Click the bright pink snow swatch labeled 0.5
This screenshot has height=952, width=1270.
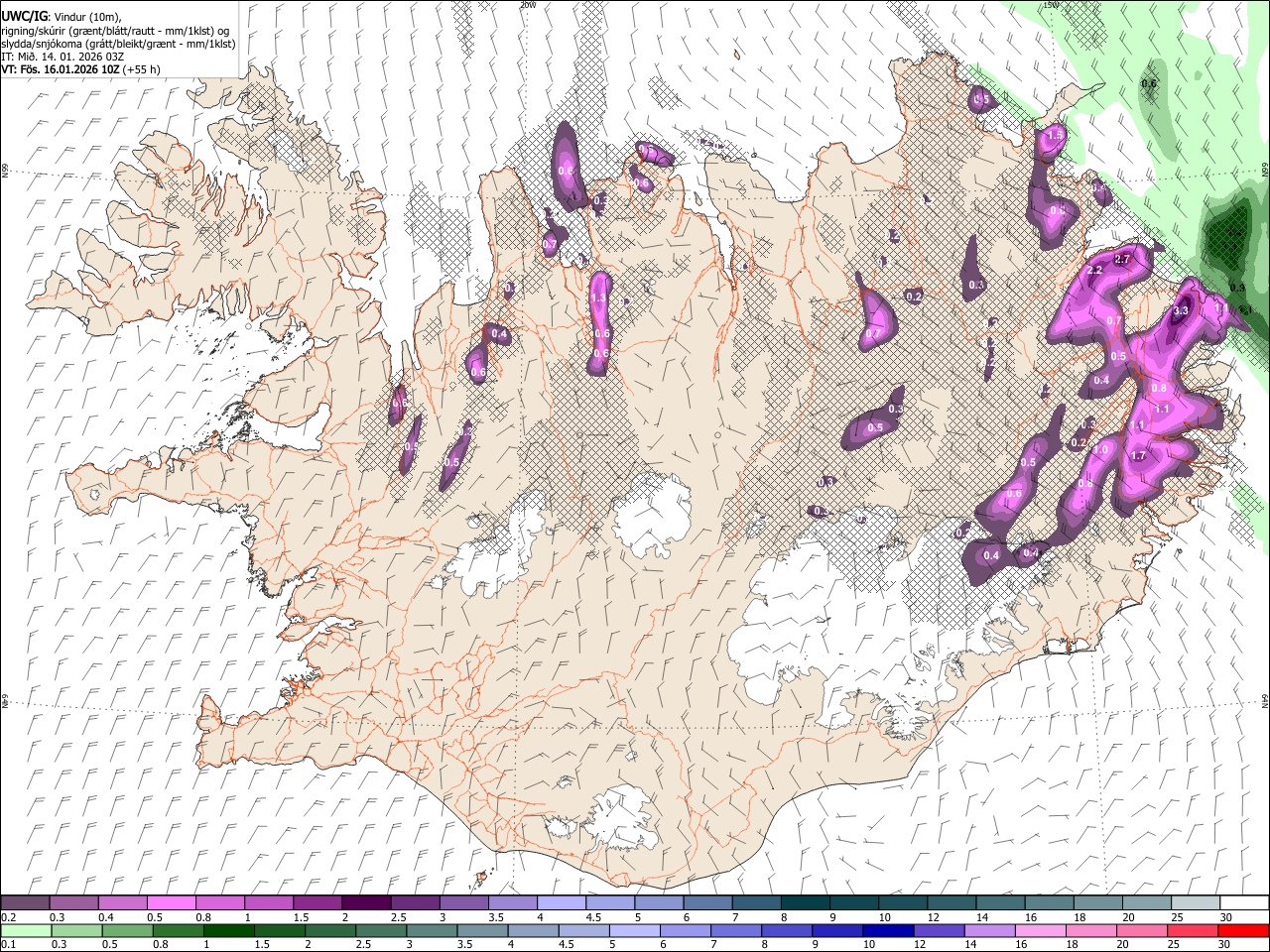[171, 903]
